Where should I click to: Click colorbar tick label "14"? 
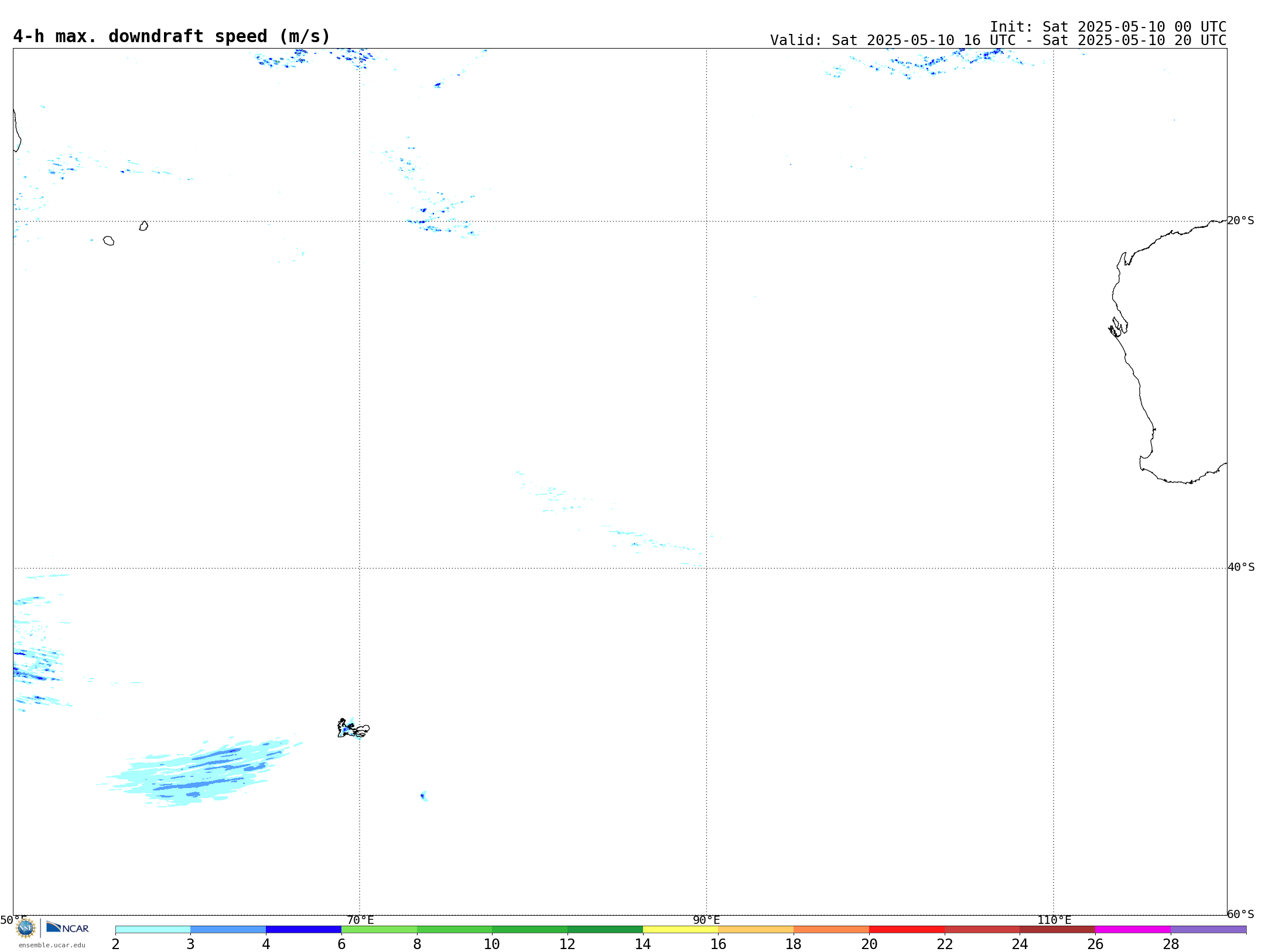[643, 944]
